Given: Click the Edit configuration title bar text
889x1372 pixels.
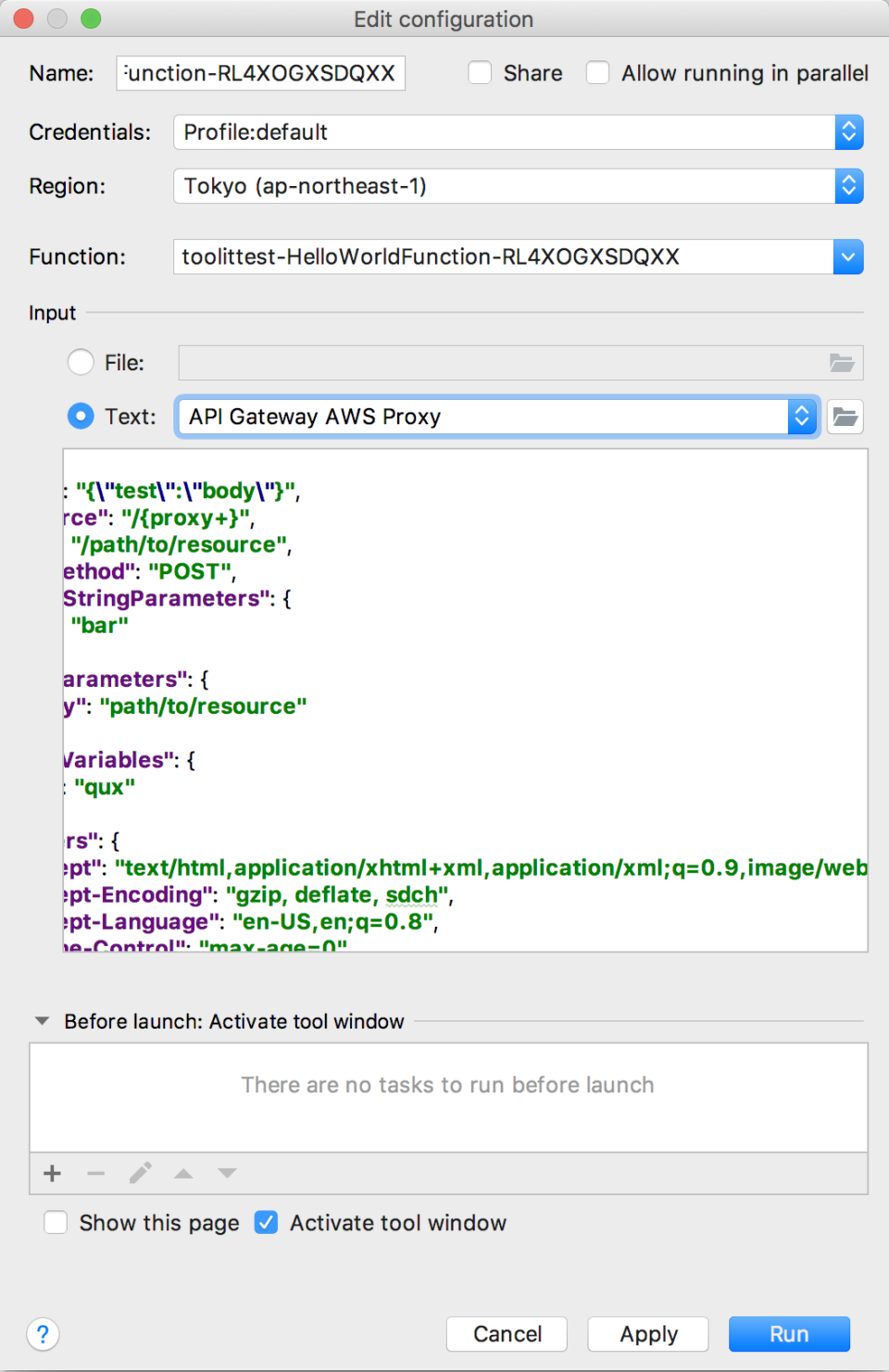Looking at the screenshot, I should tap(444, 19).
